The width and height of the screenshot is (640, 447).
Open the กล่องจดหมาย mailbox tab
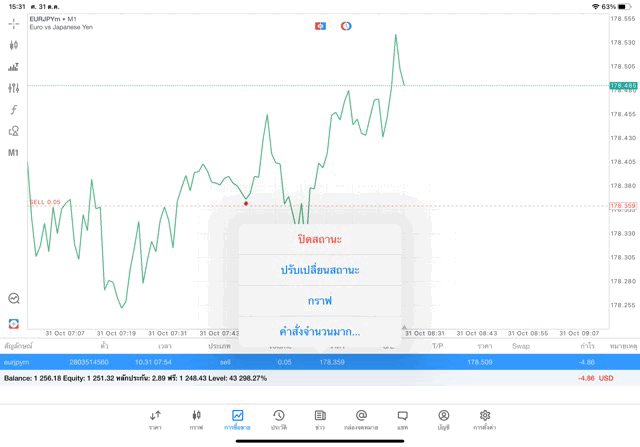[361, 419]
